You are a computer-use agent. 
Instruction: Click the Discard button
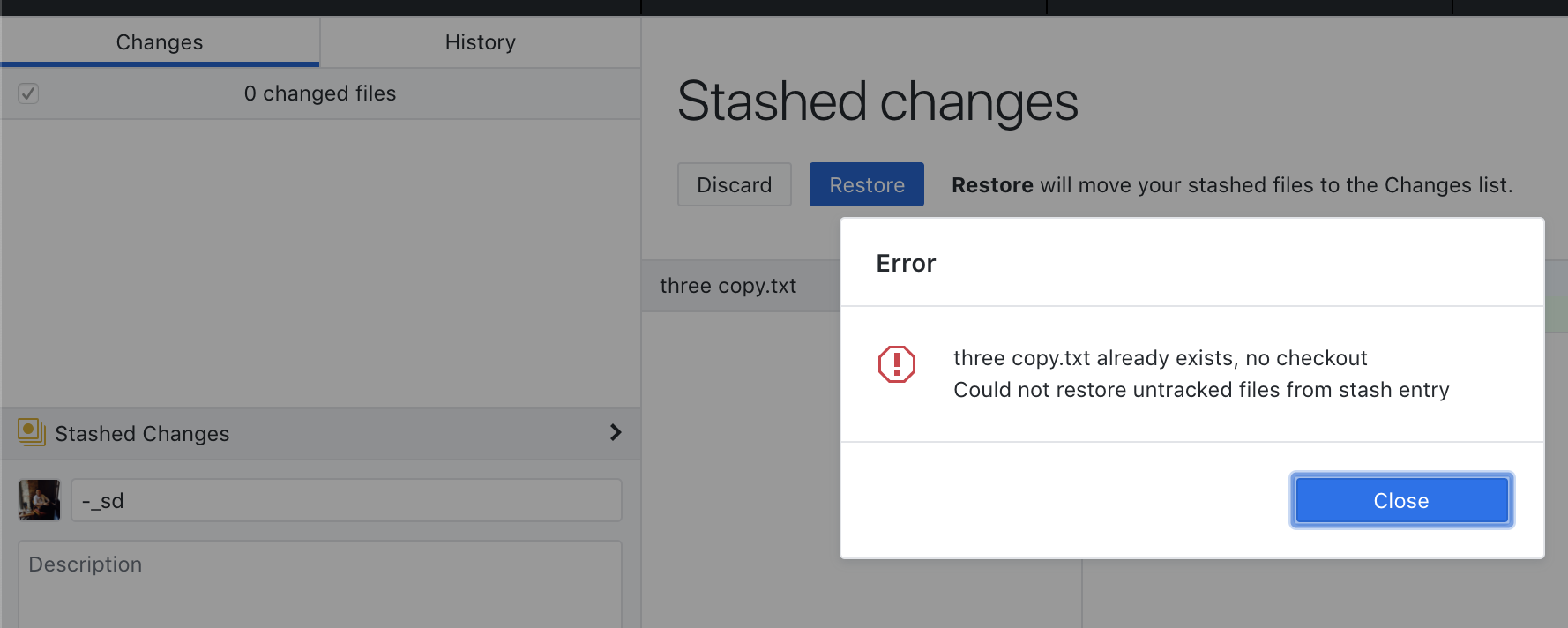pos(734,184)
